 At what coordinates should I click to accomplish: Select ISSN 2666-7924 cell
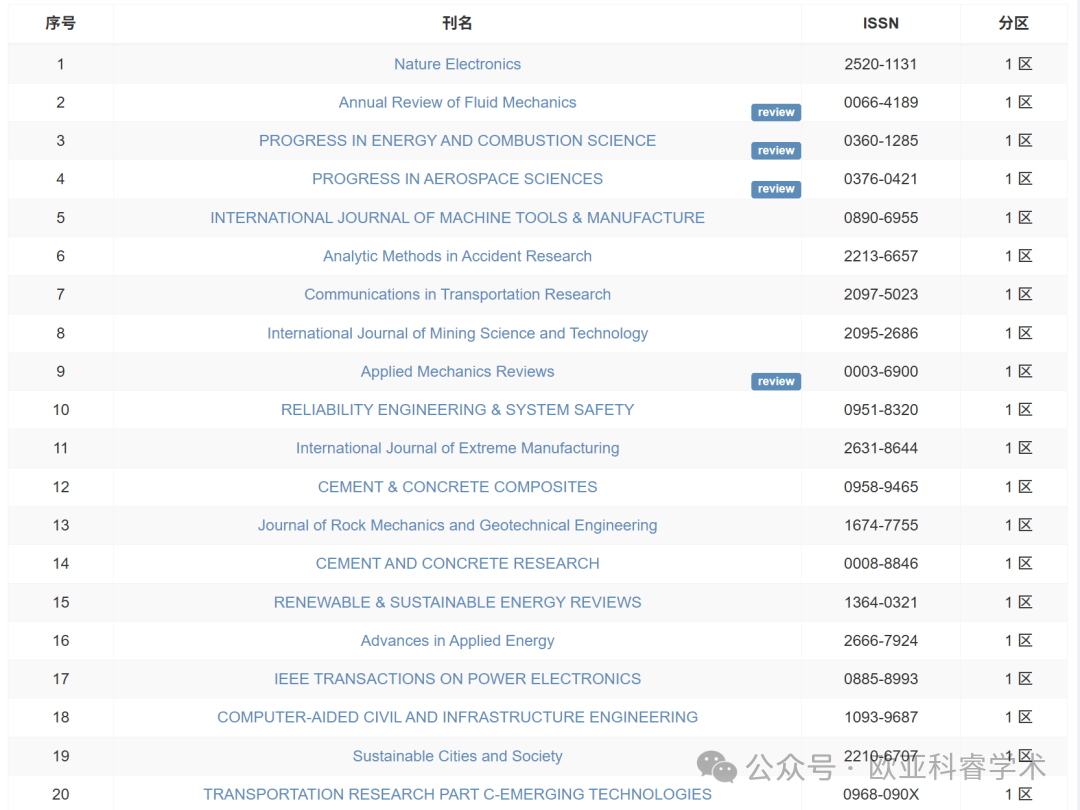coord(881,641)
